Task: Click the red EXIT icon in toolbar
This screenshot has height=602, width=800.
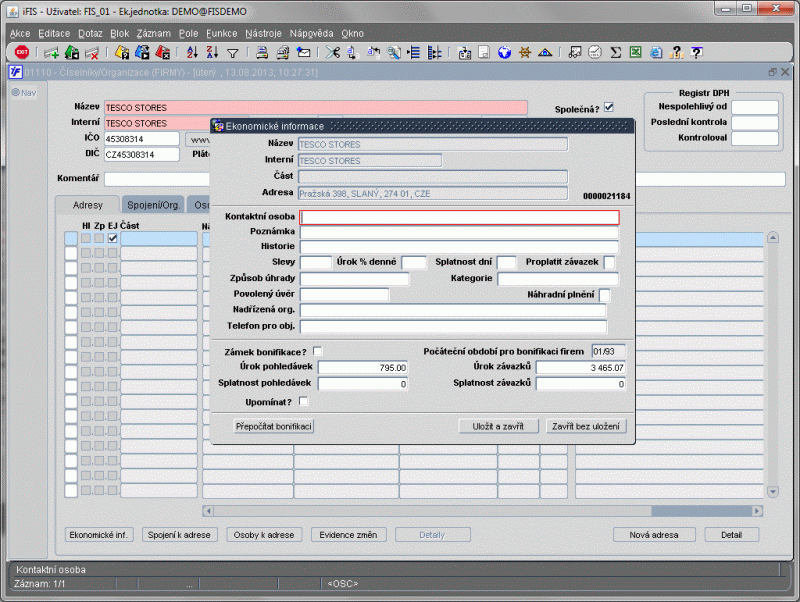Action: pos(22,52)
